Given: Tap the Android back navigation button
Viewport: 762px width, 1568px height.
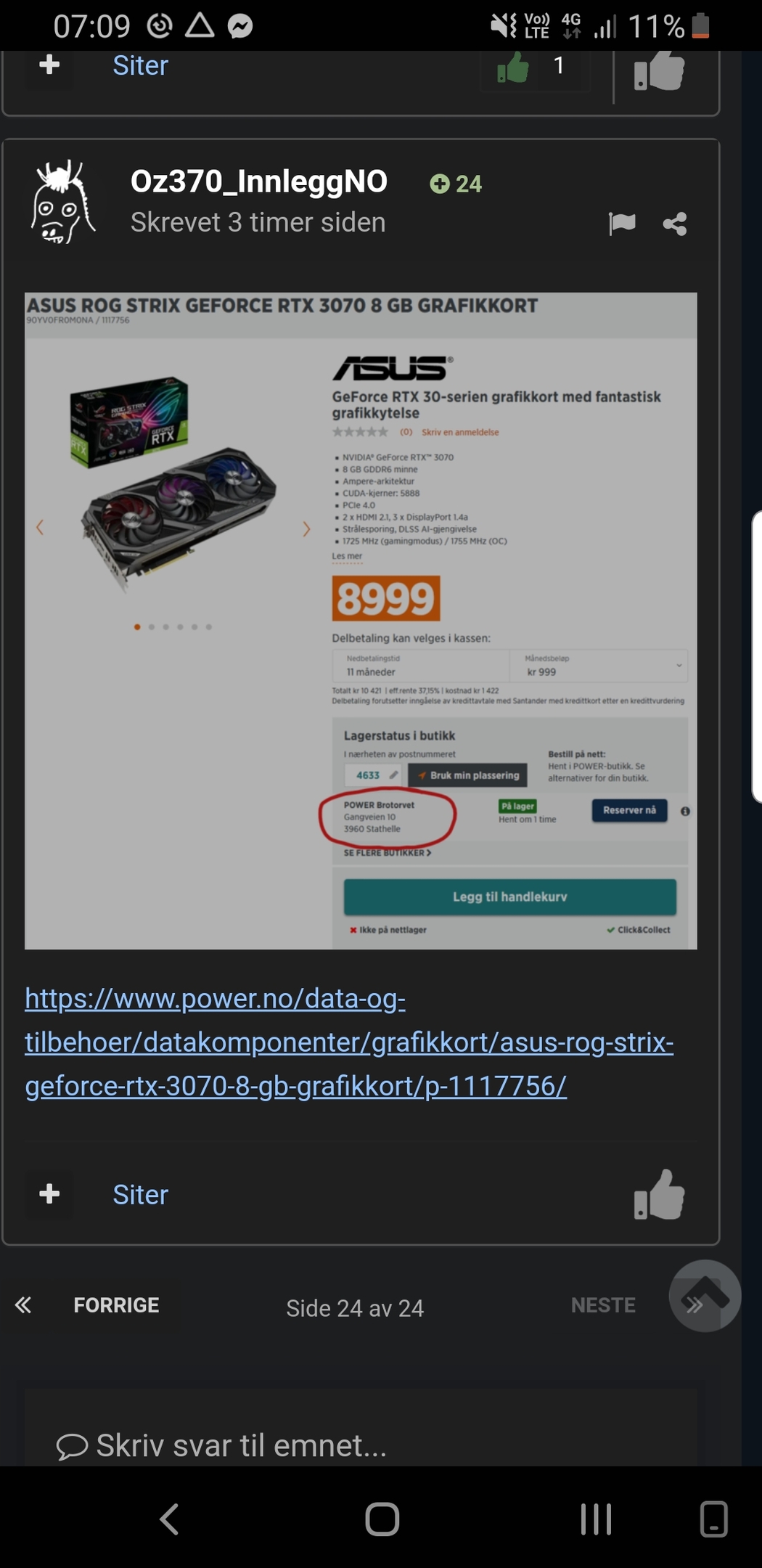Looking at the screenshot, I should click(x=169, y=1519).
